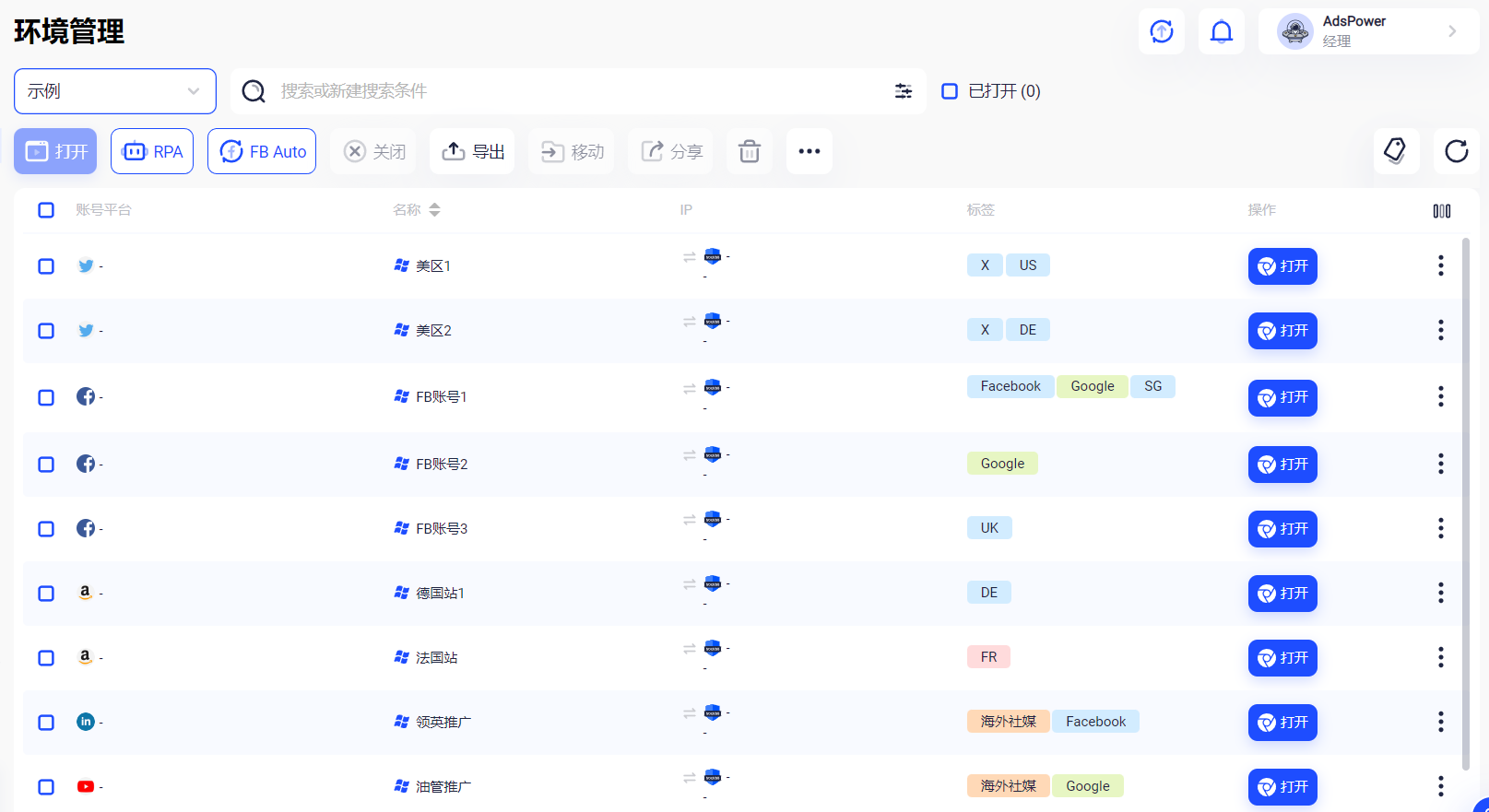Click the more options ellipsis in toolbar
The width and height of the screenshot is (1489, 812).
click(809, 151)
